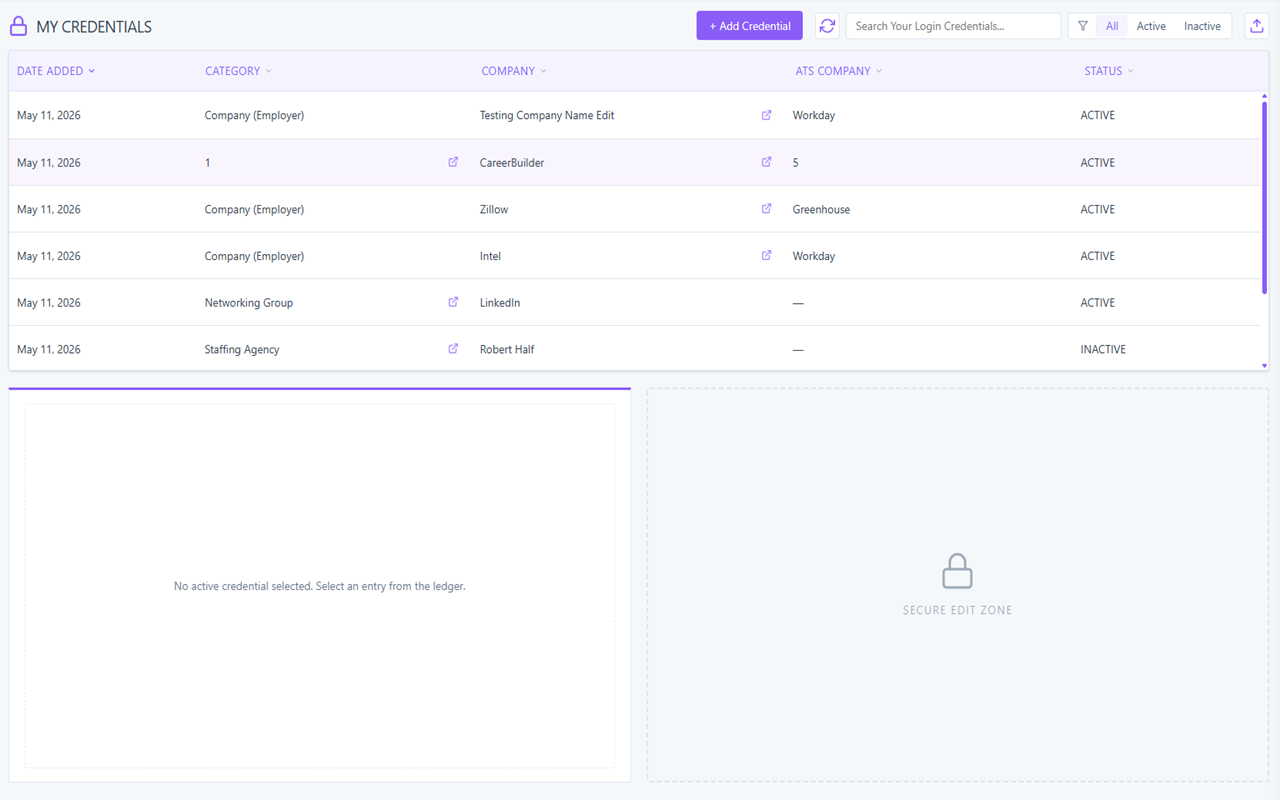This screenshot has height=800, width=1280.
Task: Focus the Search Your Login Credentials field
Action: pos(953,26)
